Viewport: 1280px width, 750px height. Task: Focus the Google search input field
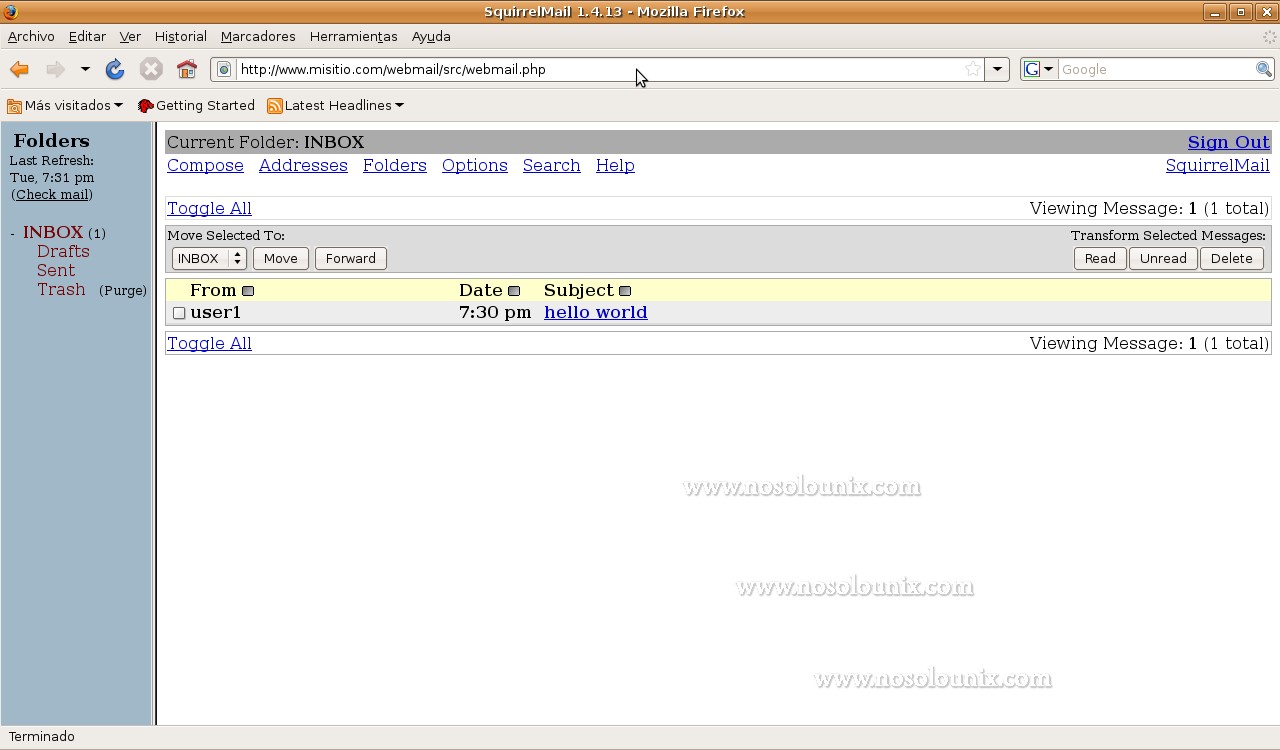pyautogui.click(x=1156, y=69)
